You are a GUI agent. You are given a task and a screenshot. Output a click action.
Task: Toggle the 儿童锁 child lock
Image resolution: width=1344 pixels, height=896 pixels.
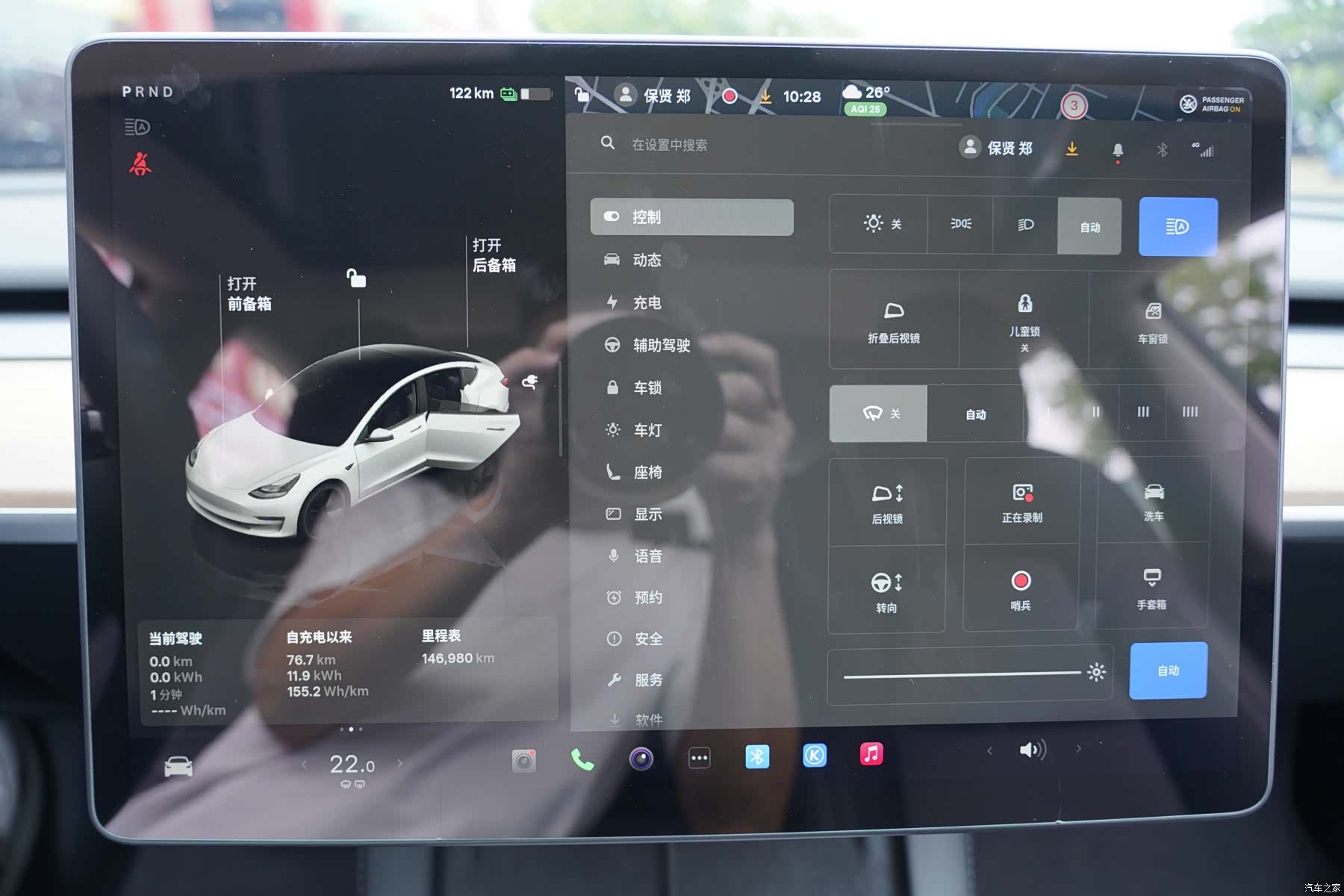(1024, 321)
